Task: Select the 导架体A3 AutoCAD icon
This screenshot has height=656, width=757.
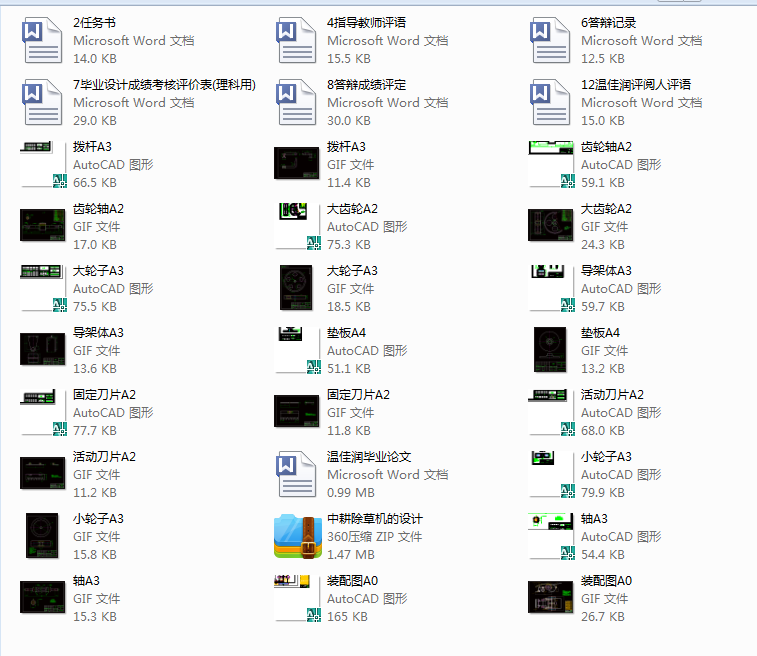Action: coord(551,288)
